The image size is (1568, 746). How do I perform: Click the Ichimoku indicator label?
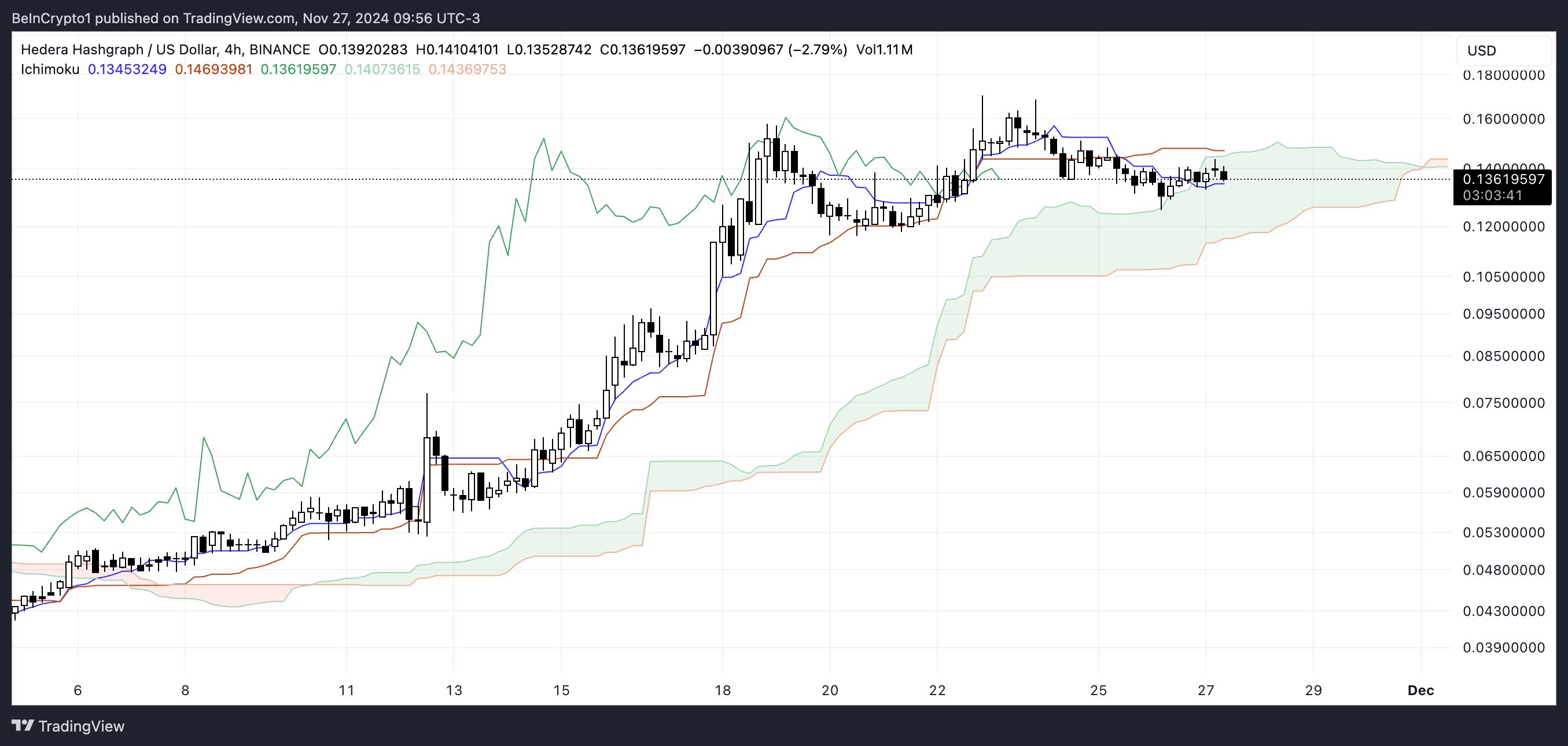[50, 69]
